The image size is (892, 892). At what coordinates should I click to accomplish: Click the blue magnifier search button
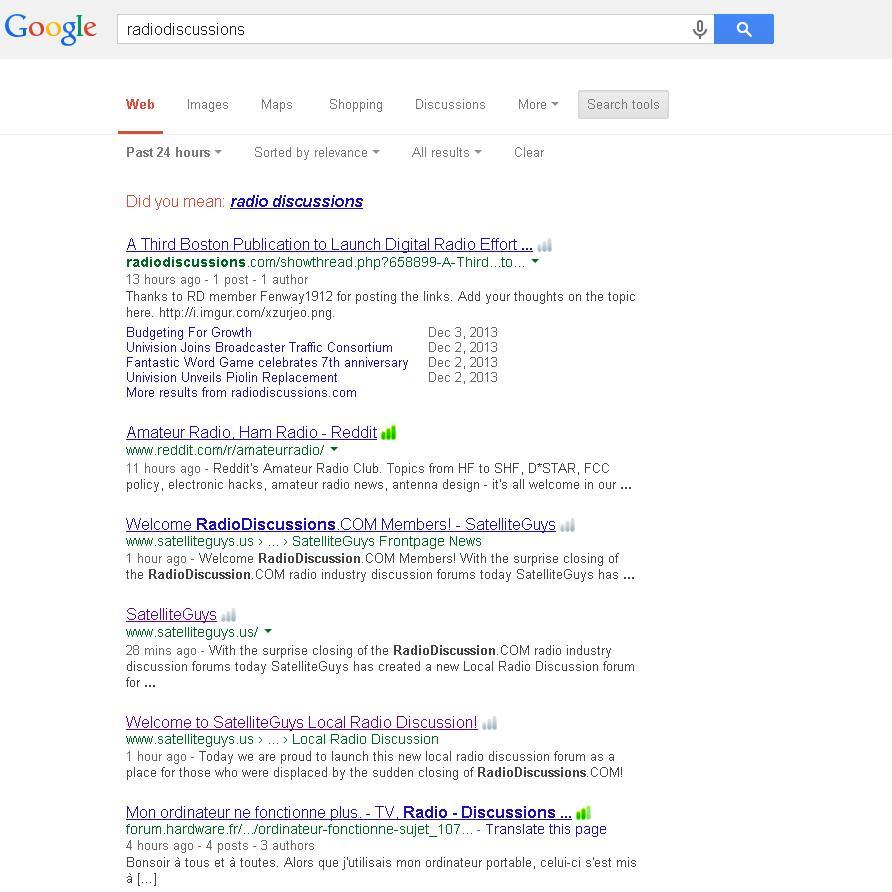[744, 29]
